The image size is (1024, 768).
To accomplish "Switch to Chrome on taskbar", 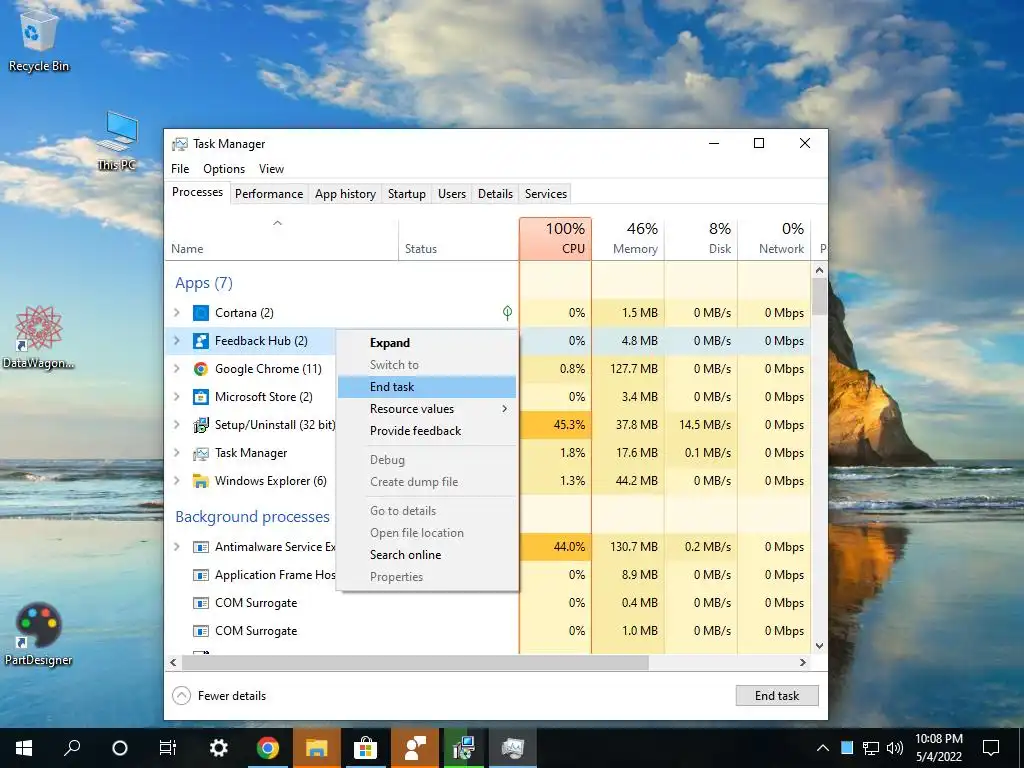I will pos(267,748).
